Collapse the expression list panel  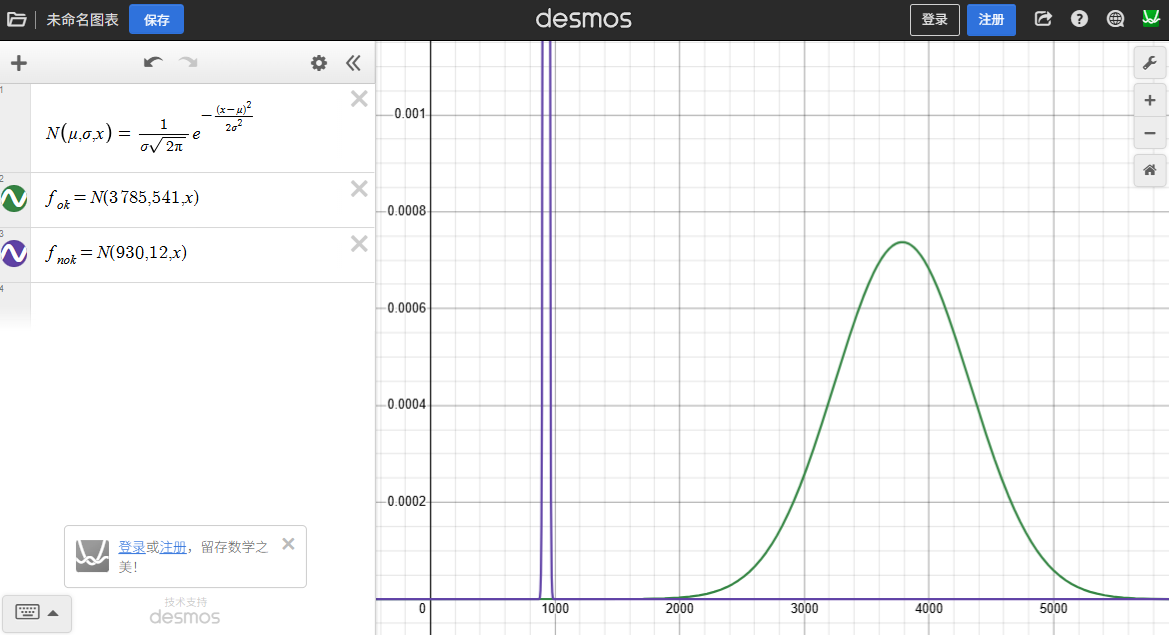[x=352, y=63]
